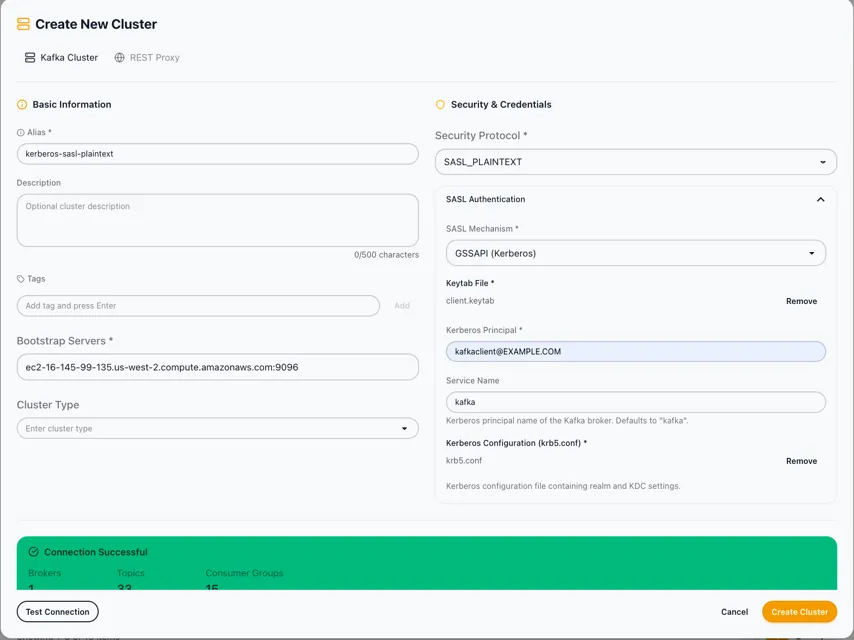Click the Add tag button

pos(402,306)
